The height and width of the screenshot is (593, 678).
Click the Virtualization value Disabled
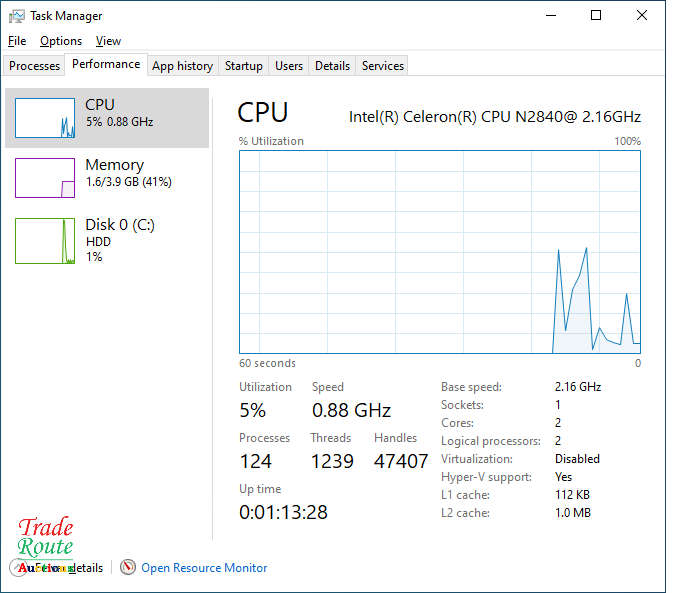(x=577, y=459)
